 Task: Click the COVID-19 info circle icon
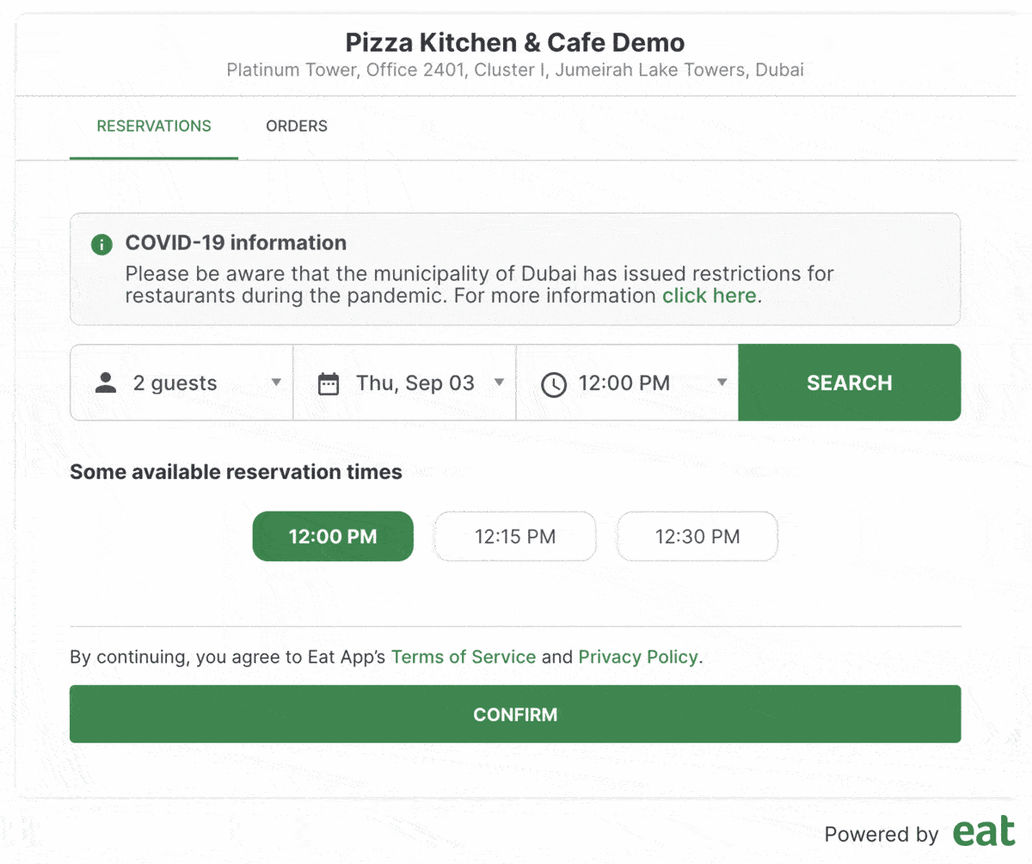(x=101, y=244)
